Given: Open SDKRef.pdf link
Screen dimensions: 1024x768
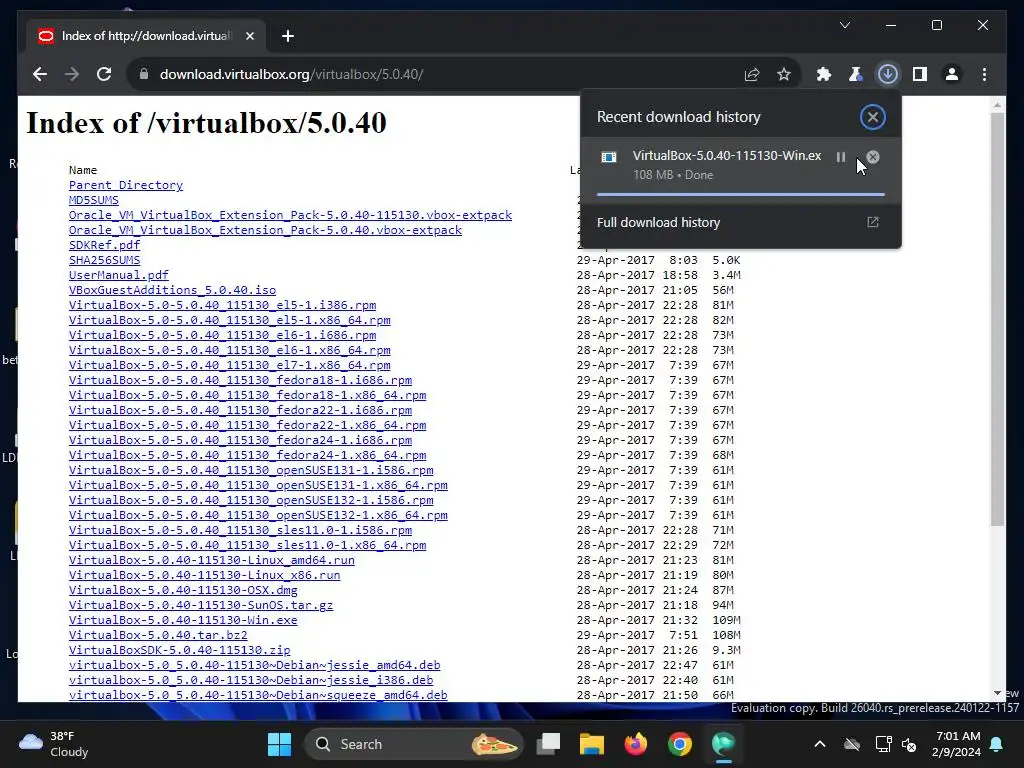Looking at the screenshot, I should tap(104, 245).
